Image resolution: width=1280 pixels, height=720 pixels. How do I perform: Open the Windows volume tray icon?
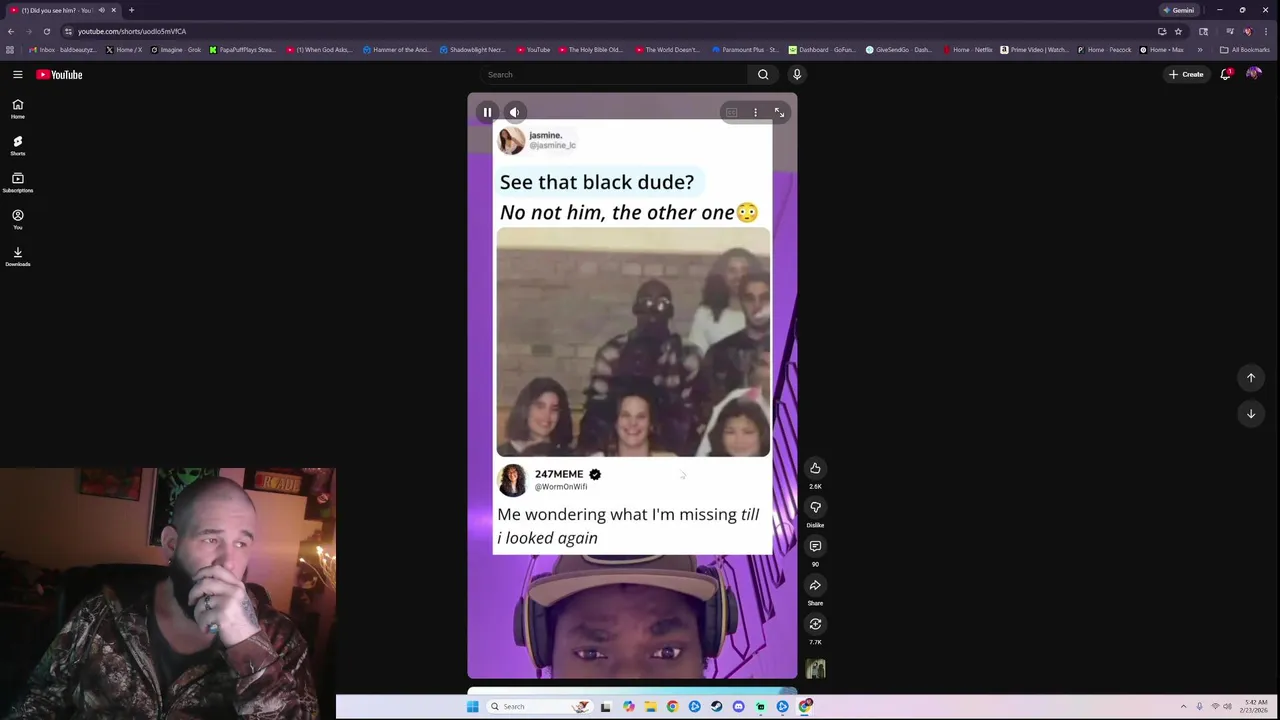point(1227,707)
